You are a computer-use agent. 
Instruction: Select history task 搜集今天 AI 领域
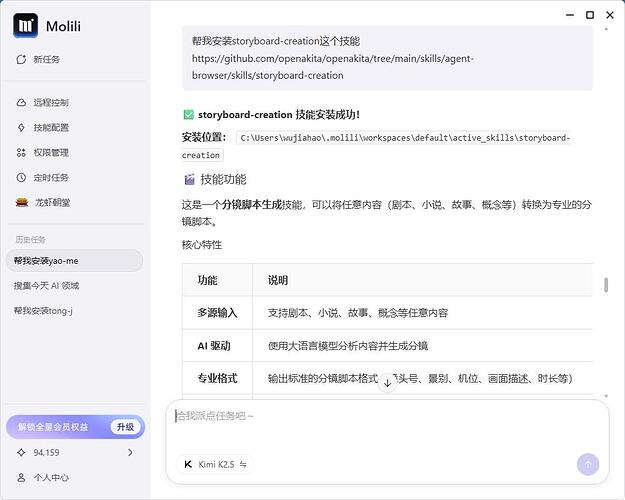(x=46, y=285)
